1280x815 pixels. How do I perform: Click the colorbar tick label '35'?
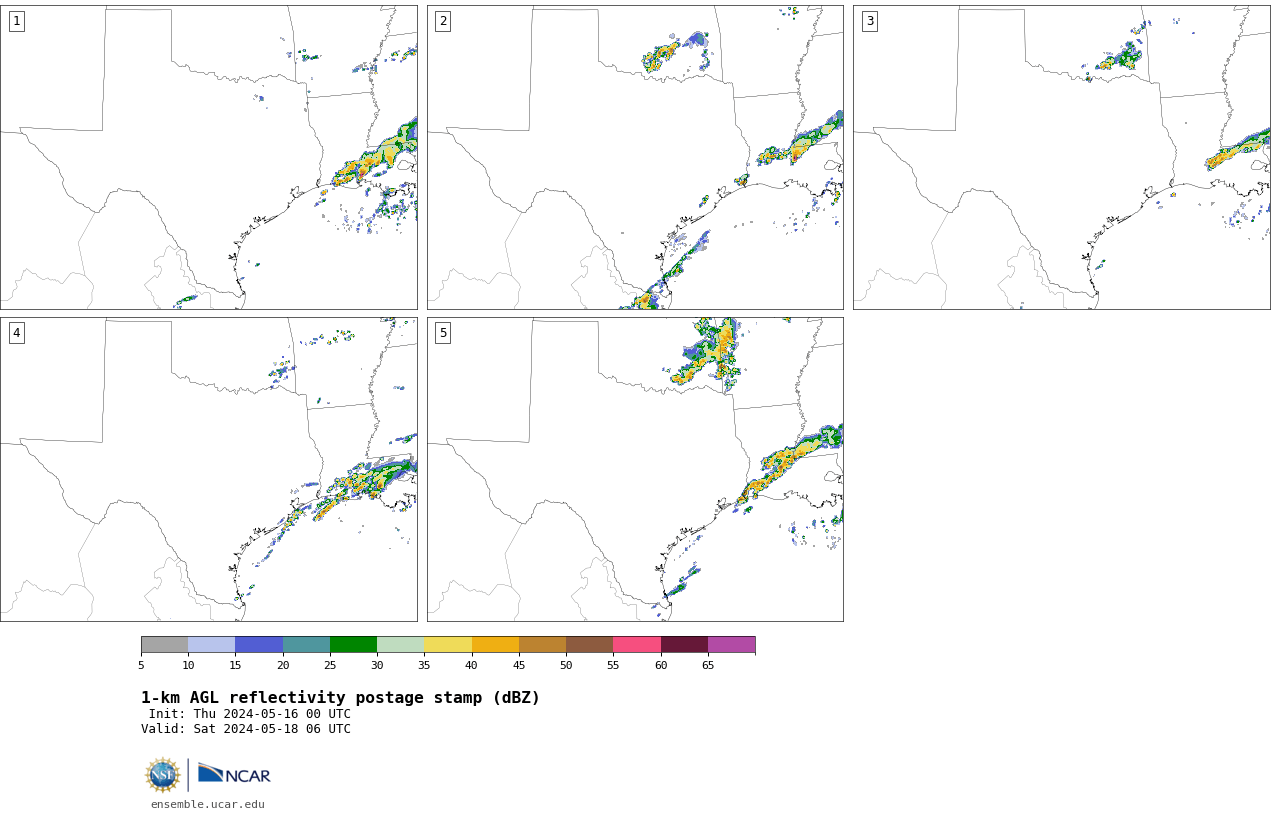pos(424,666)
